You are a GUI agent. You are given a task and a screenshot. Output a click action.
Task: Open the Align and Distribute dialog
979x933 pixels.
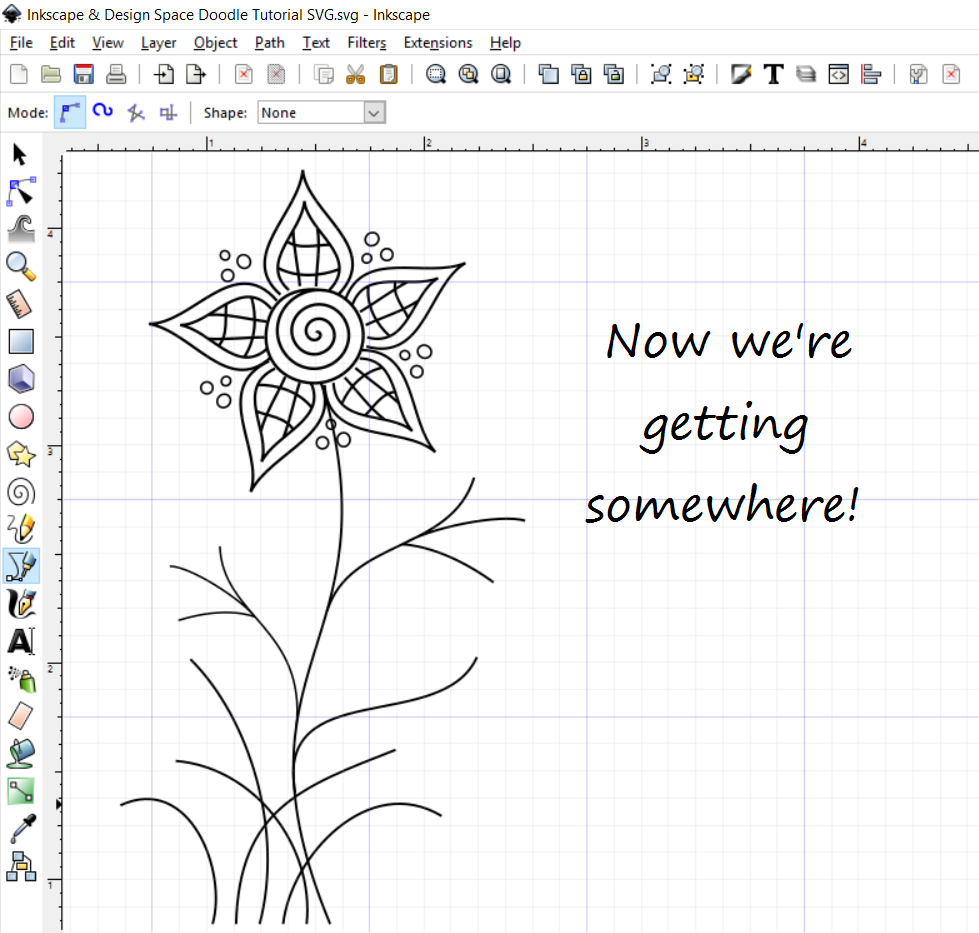(870, 73)
